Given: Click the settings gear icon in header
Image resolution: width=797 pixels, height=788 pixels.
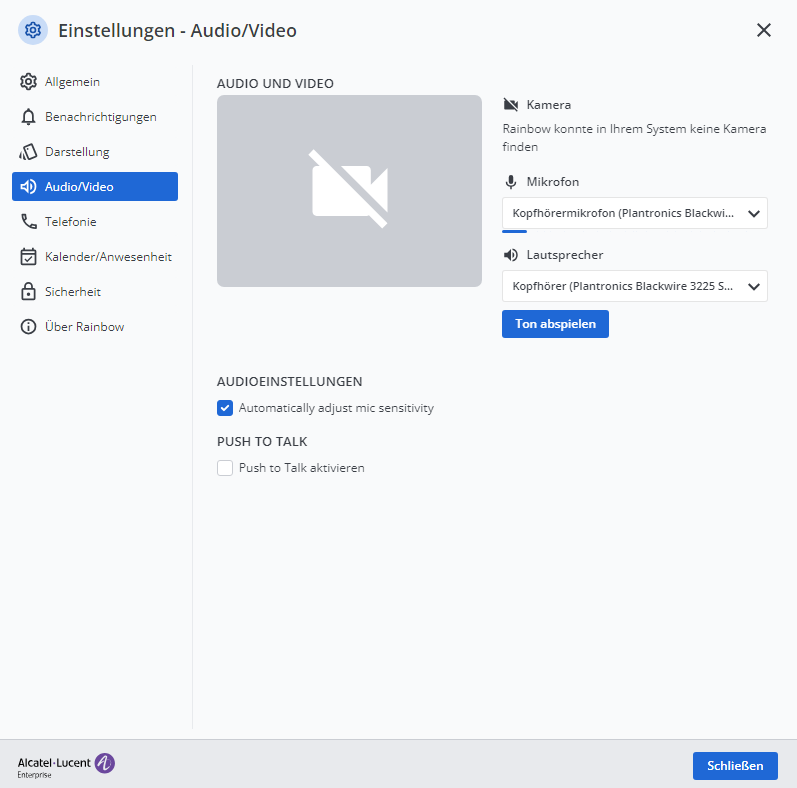Looking at the screenshot, I should (x=33, y=30).
